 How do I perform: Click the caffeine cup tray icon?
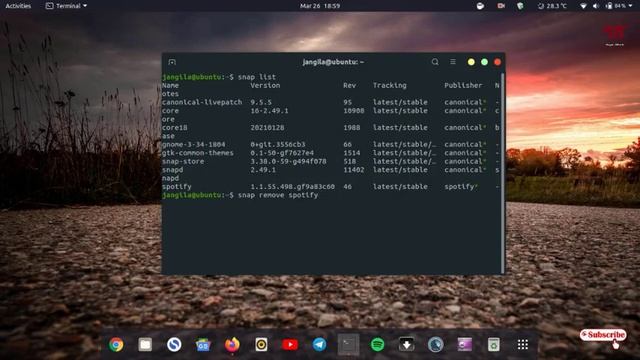coord(480,6)
